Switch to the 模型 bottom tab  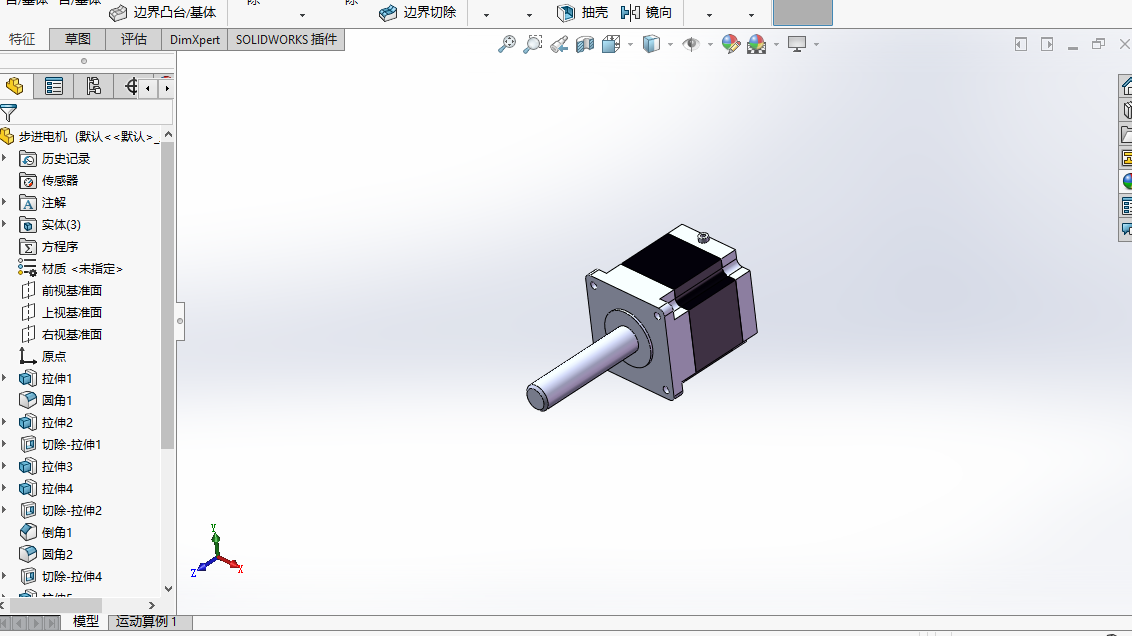[86, 622]
